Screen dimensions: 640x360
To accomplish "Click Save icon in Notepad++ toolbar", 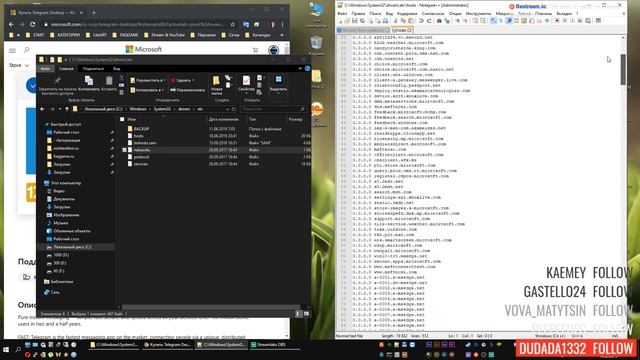I will 355,20.
